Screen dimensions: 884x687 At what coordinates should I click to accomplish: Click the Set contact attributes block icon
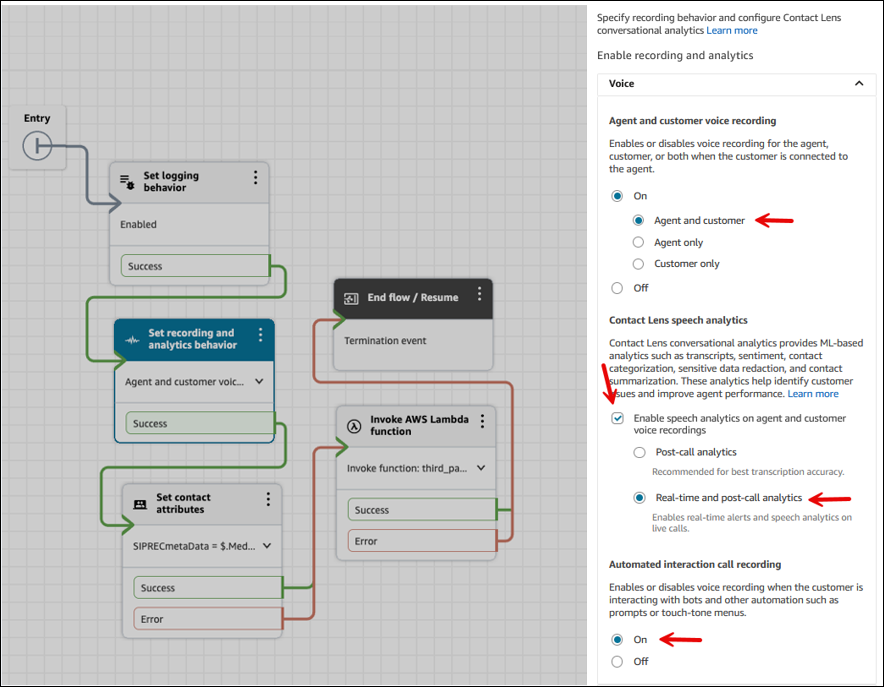click(x=140, y=504)
